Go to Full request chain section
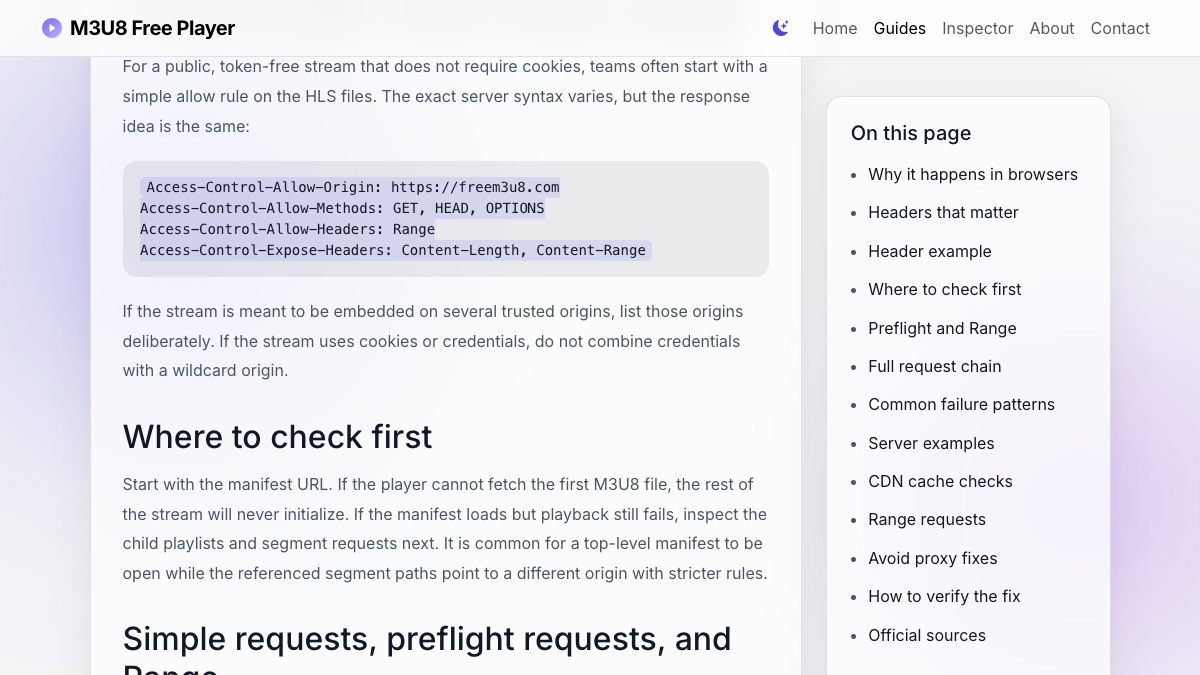 (935, 366)
